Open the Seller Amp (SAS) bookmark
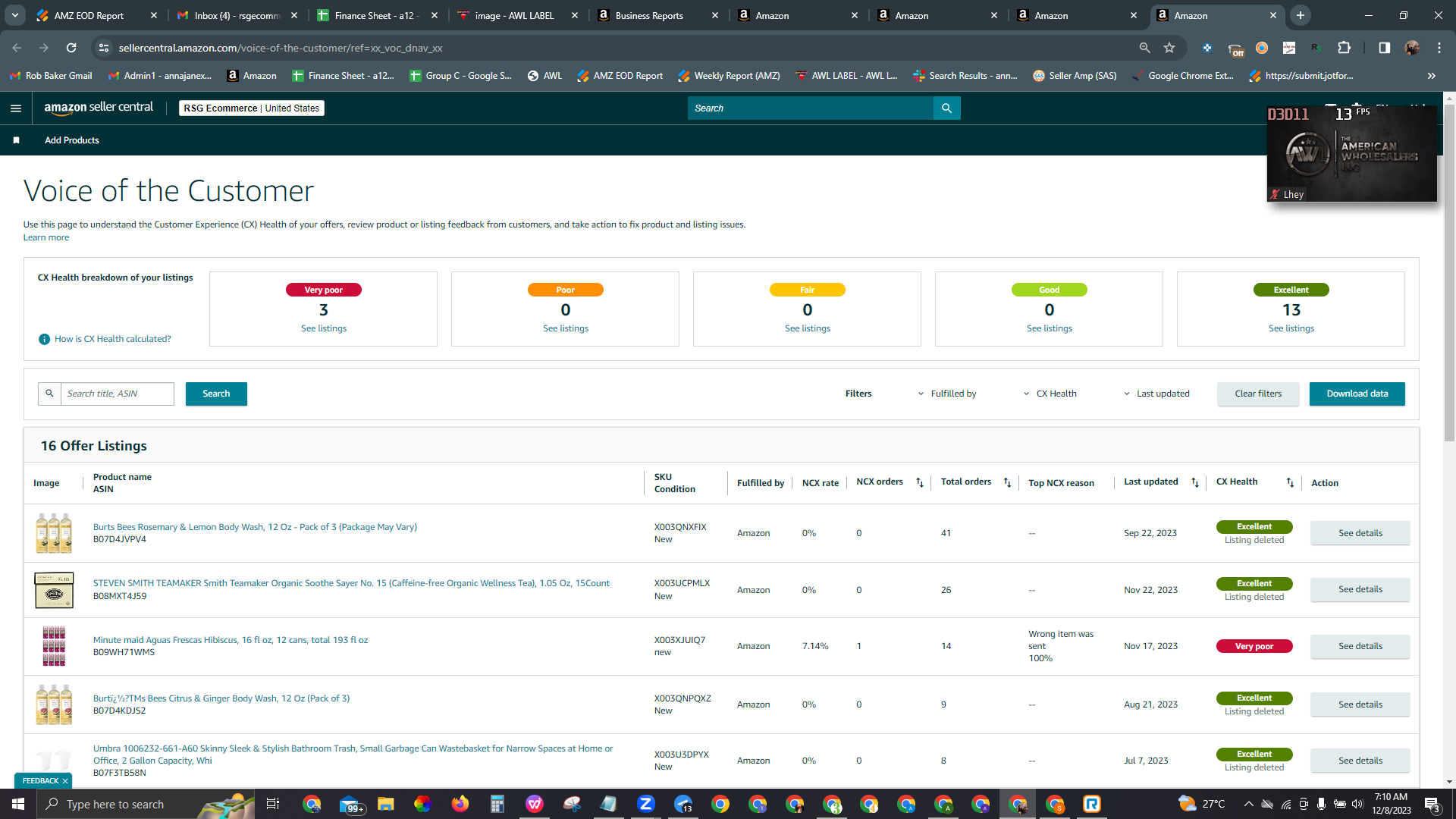The height and width of the screenshot is (819, 1456). click(1075, 76)
